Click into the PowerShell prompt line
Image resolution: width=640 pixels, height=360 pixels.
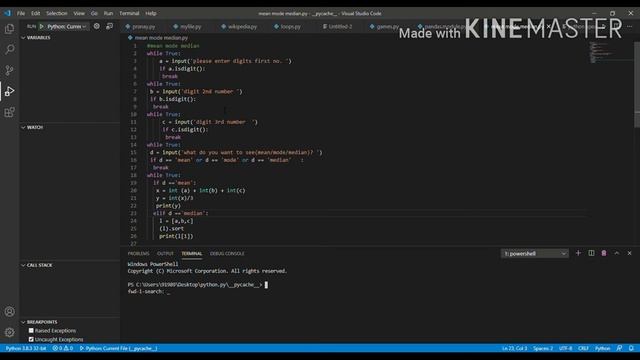pyautogui.click(x=198, y=284)
